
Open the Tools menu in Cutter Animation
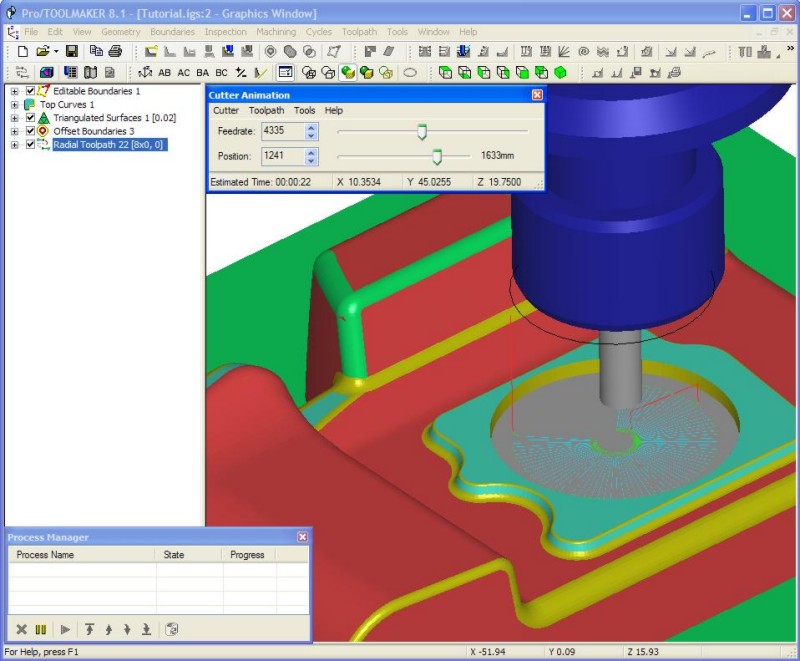pos(305,110)
